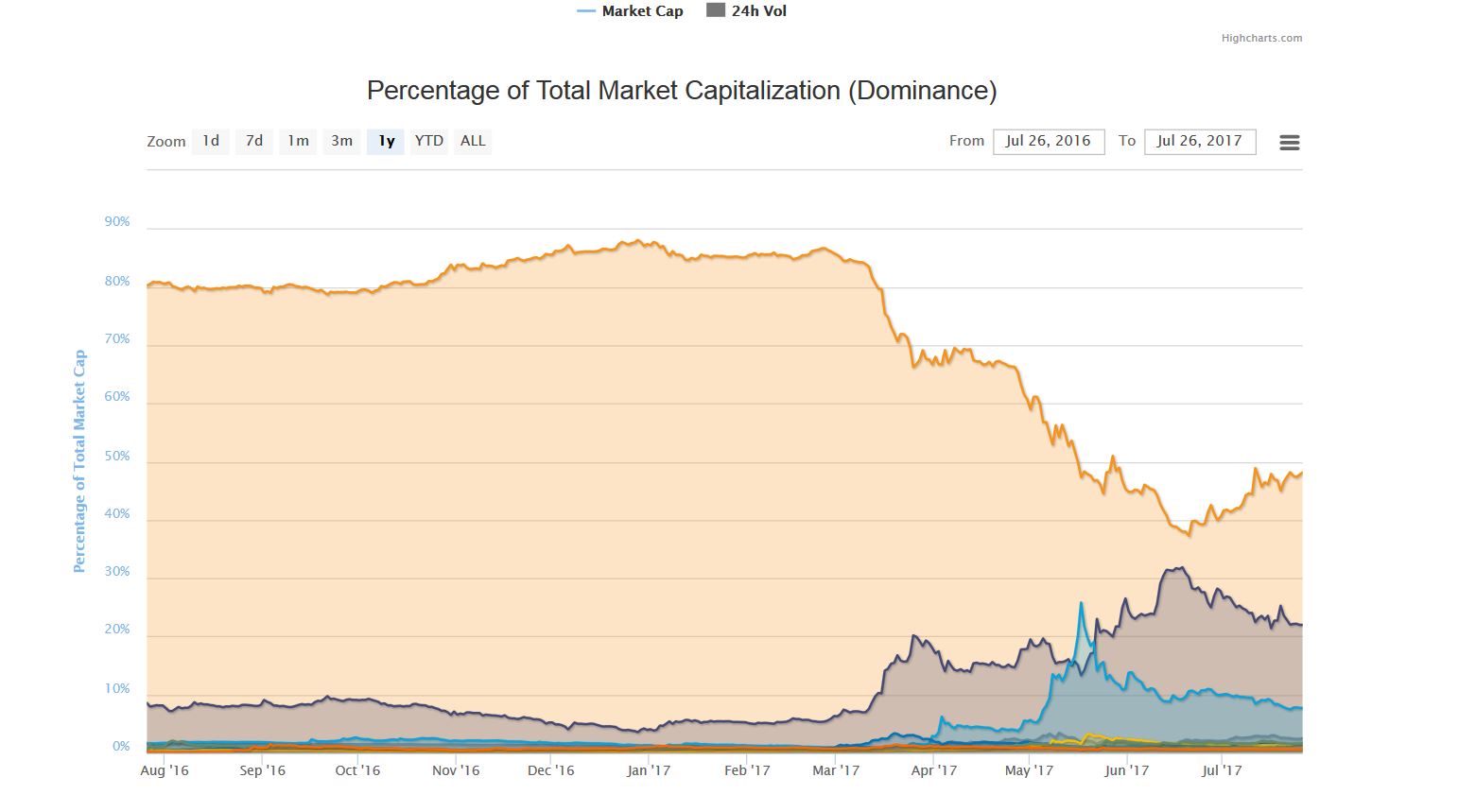This screenshot has height=812, width=1476.
Task: Select the 1m zoom range
Action: click(x=297, y=141)
